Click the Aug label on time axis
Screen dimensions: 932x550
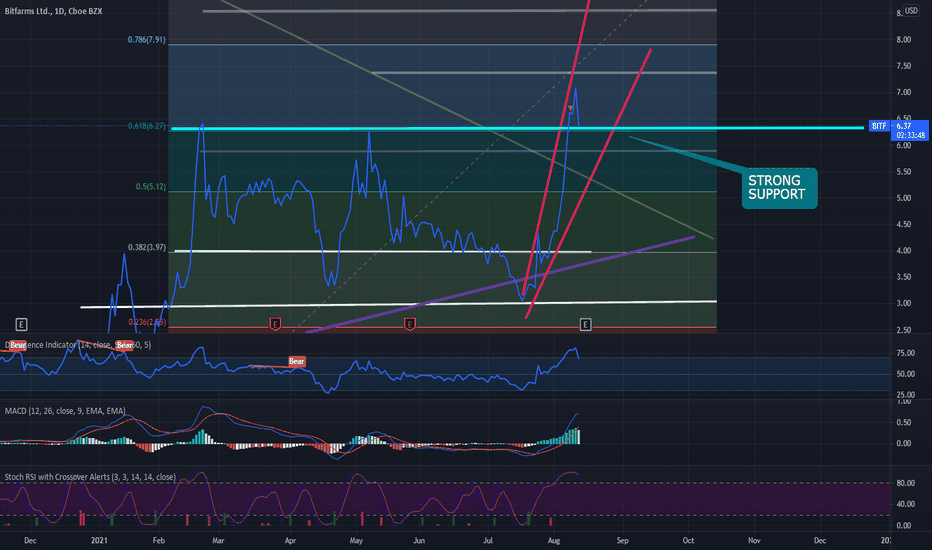click(x=554, y=540)
